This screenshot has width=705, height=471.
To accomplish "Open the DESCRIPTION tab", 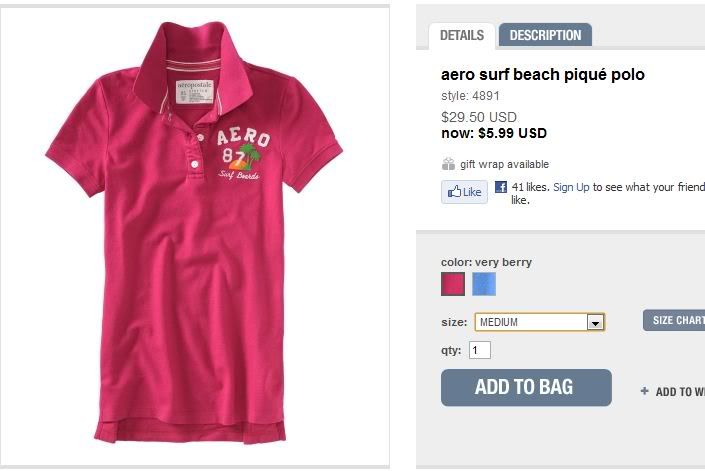I will (545, 35).
